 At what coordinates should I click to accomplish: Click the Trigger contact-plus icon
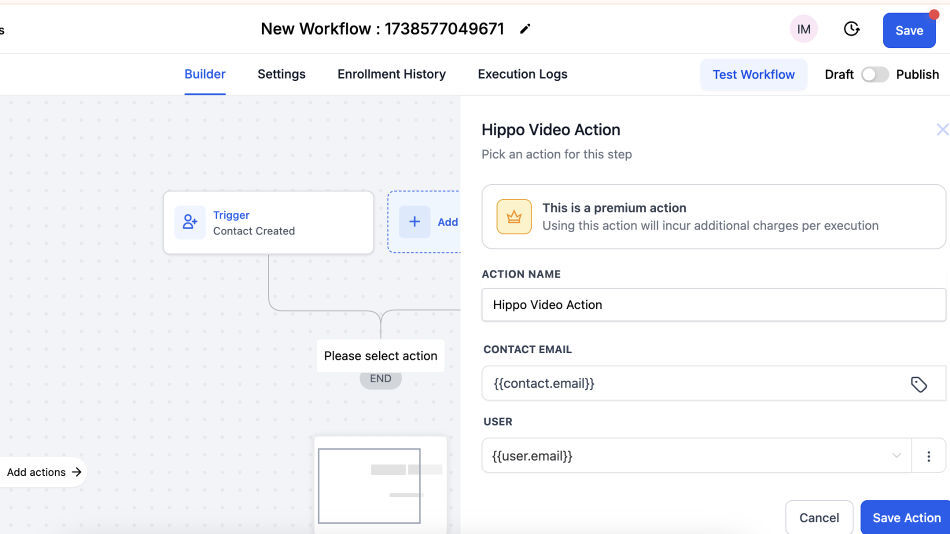190,222
